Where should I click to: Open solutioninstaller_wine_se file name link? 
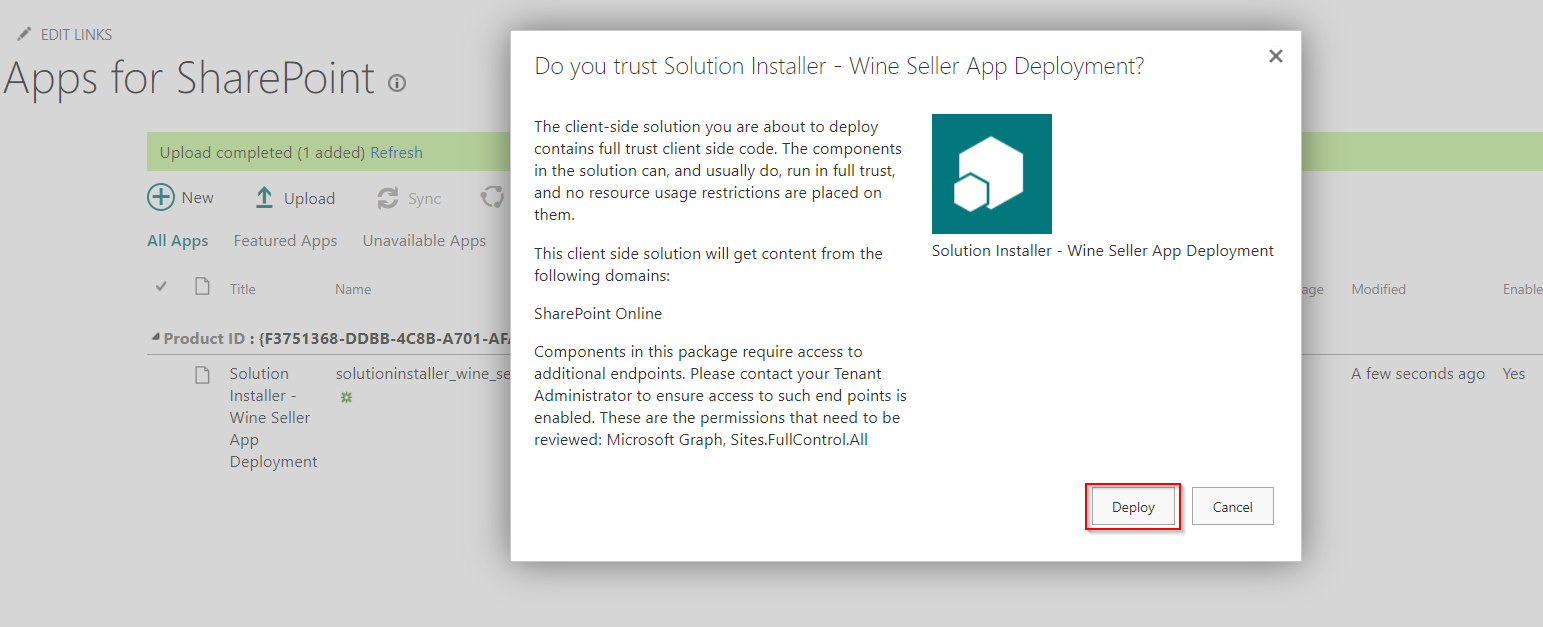point(423,374)
